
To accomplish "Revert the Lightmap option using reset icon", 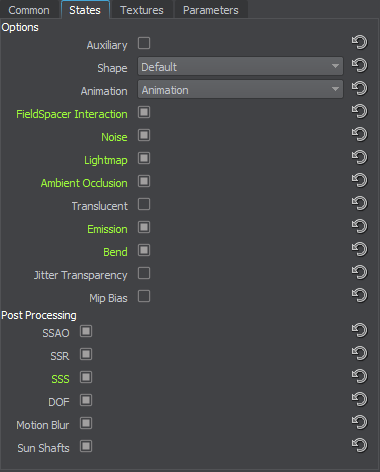I will (359, 157).
